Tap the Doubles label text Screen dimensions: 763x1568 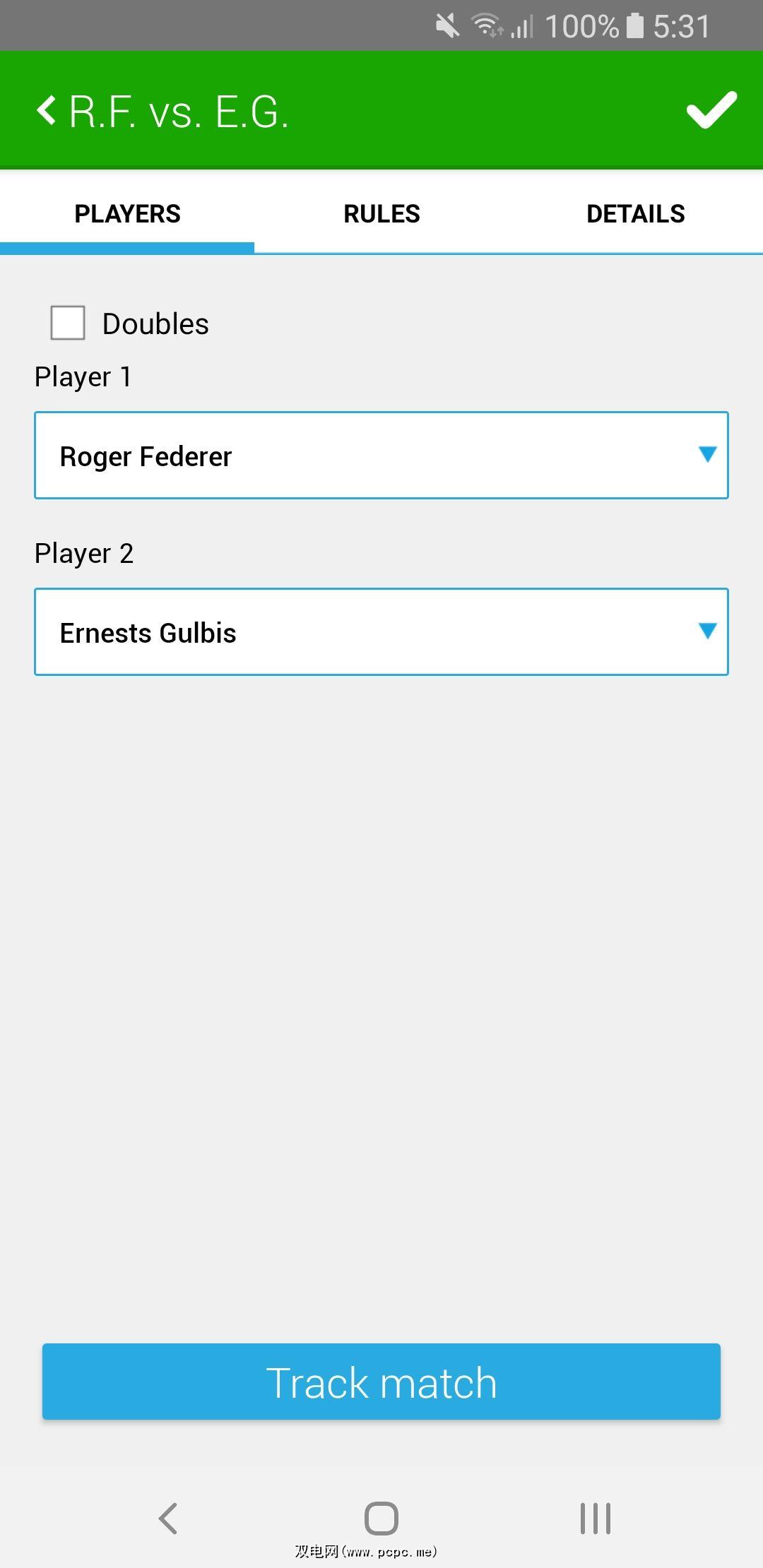pos(155,324)
